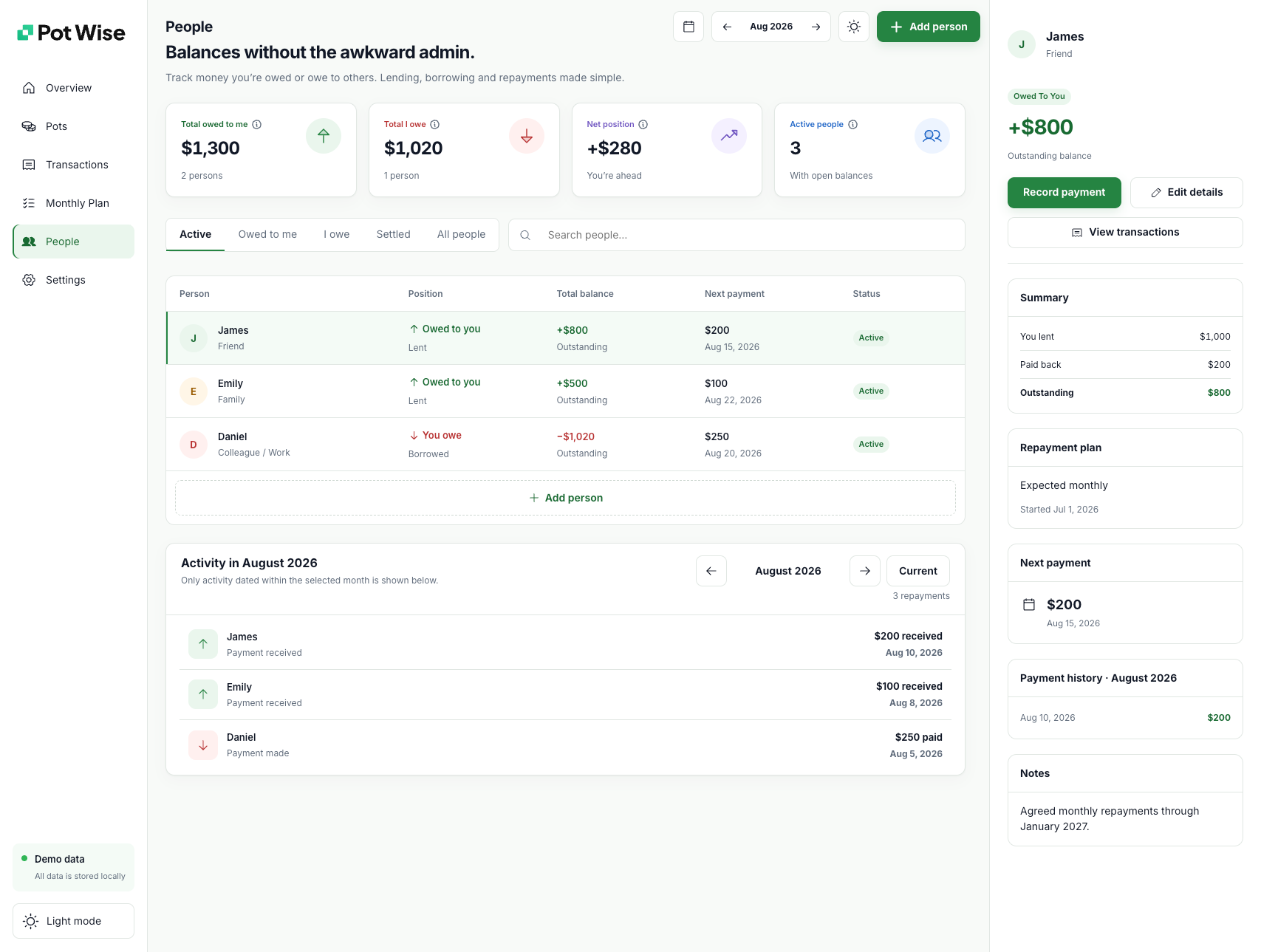Select the Owed to me tab
Image resolution: width=1261 pixels, height=952 pixels.
pyautogui.click(x=267, y=234)
